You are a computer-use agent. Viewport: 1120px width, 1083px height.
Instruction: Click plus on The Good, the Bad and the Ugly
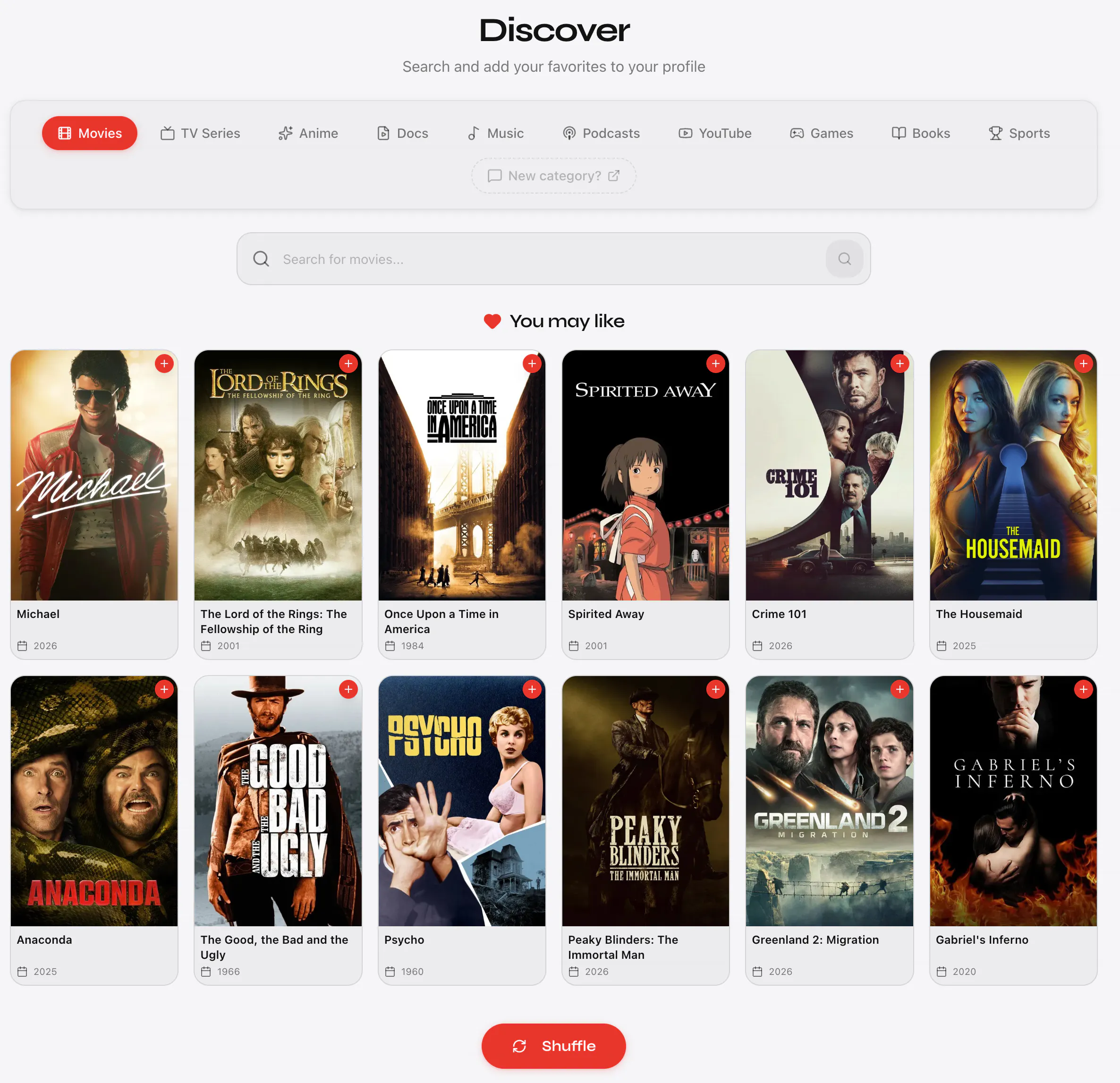pyautogui.click(x=348, y=689)
